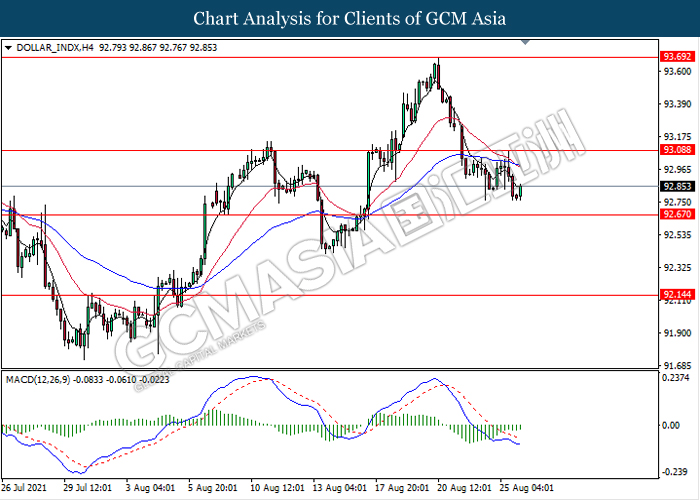Click the 93.175 price scale value

(677, 136)
